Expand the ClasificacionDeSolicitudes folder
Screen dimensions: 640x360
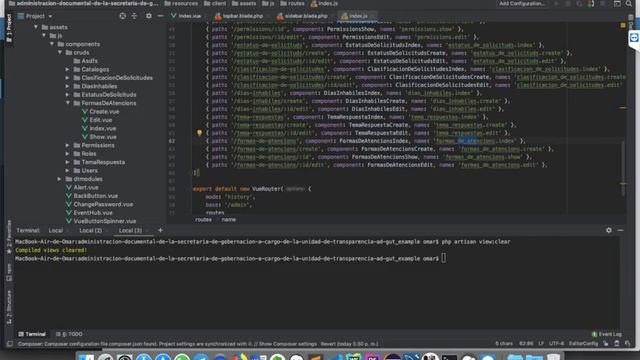(x=68, y=78)
